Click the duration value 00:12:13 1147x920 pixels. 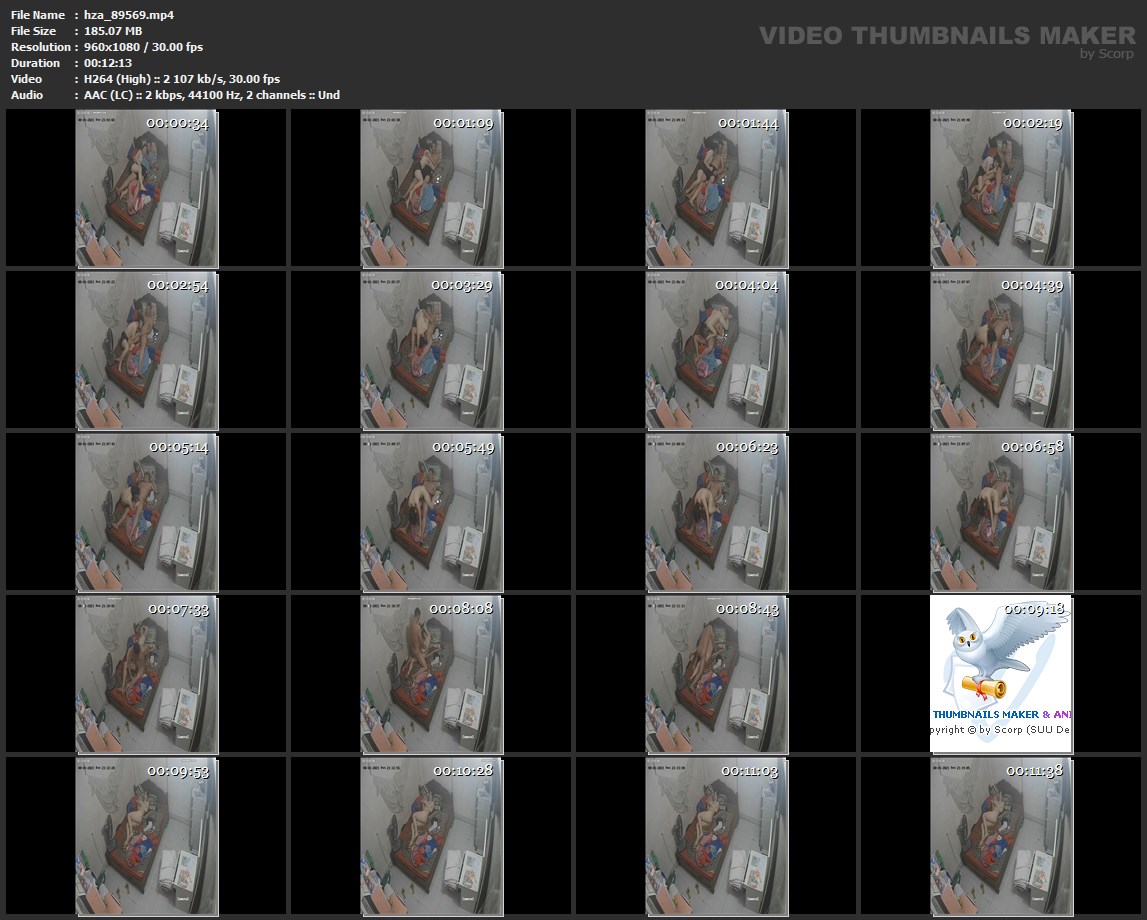(x=108, y=63)
